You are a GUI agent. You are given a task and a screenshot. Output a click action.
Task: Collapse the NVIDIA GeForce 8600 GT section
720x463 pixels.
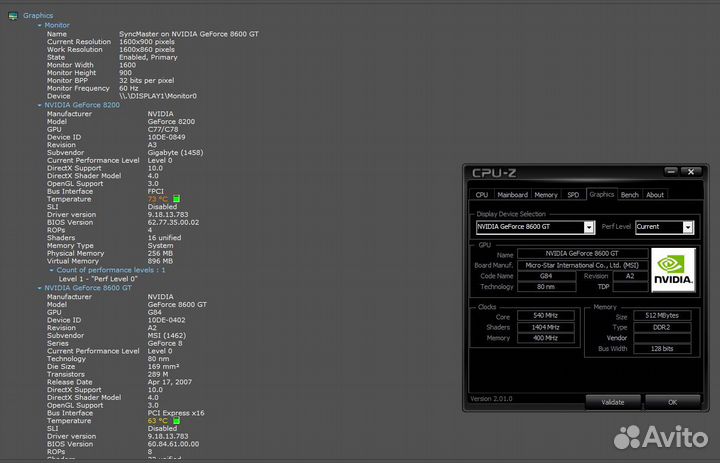click(x=40, y=288)
